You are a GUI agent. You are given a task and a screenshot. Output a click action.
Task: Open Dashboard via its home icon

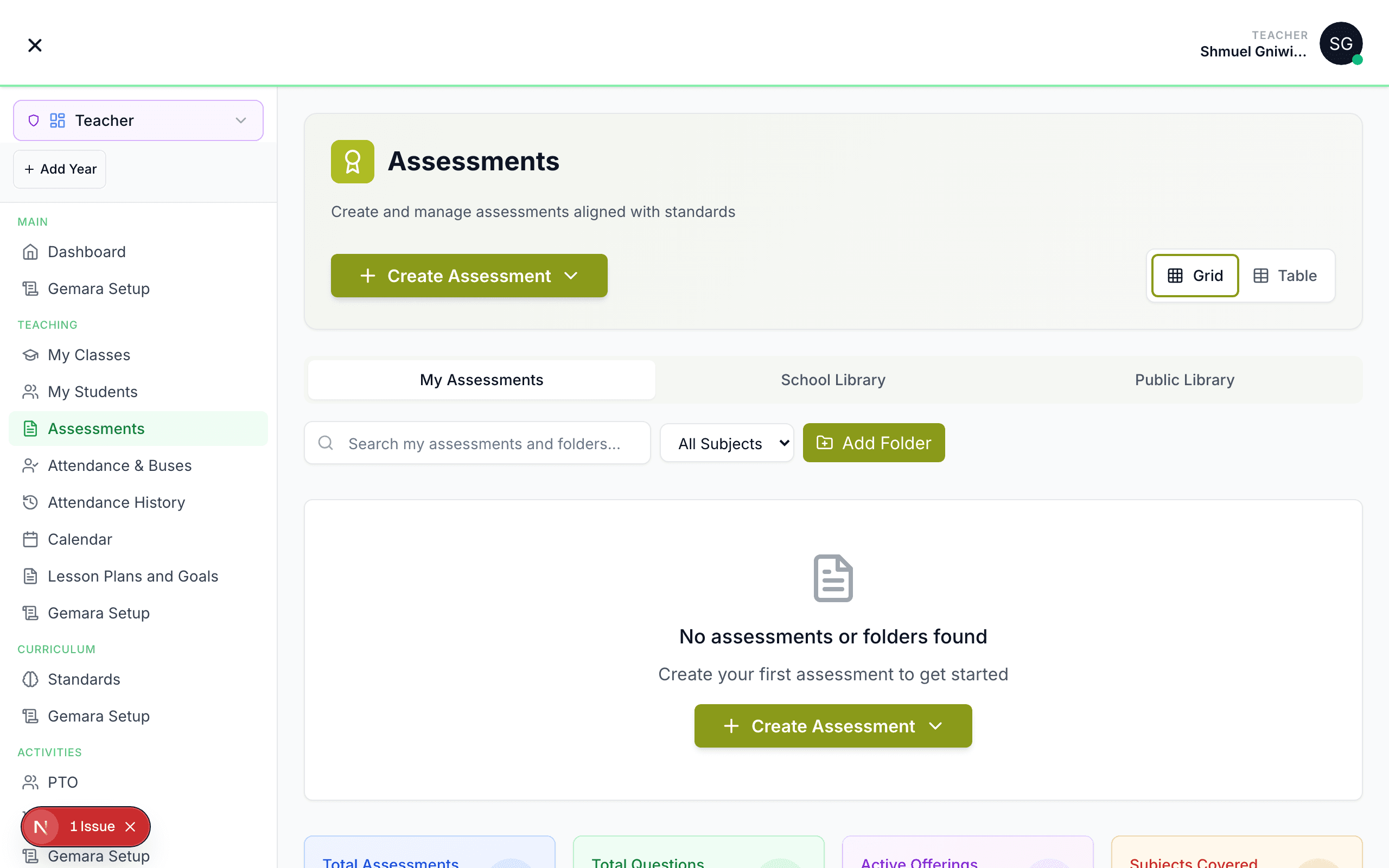pyautogui.click(x=30, y=252)
